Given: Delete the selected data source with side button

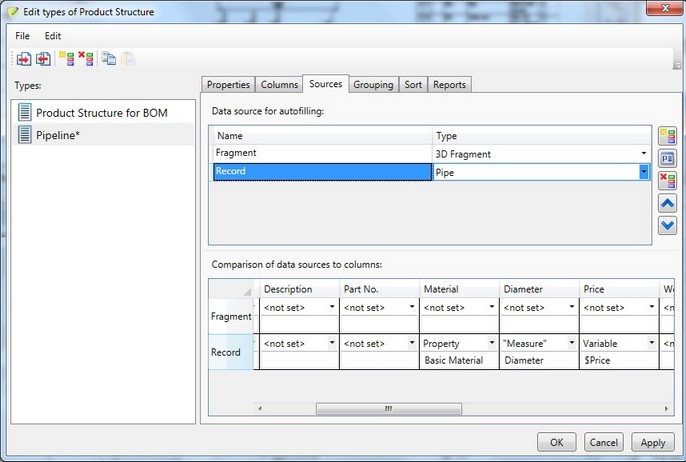Looking at the screenshot, I should [668, 181].
